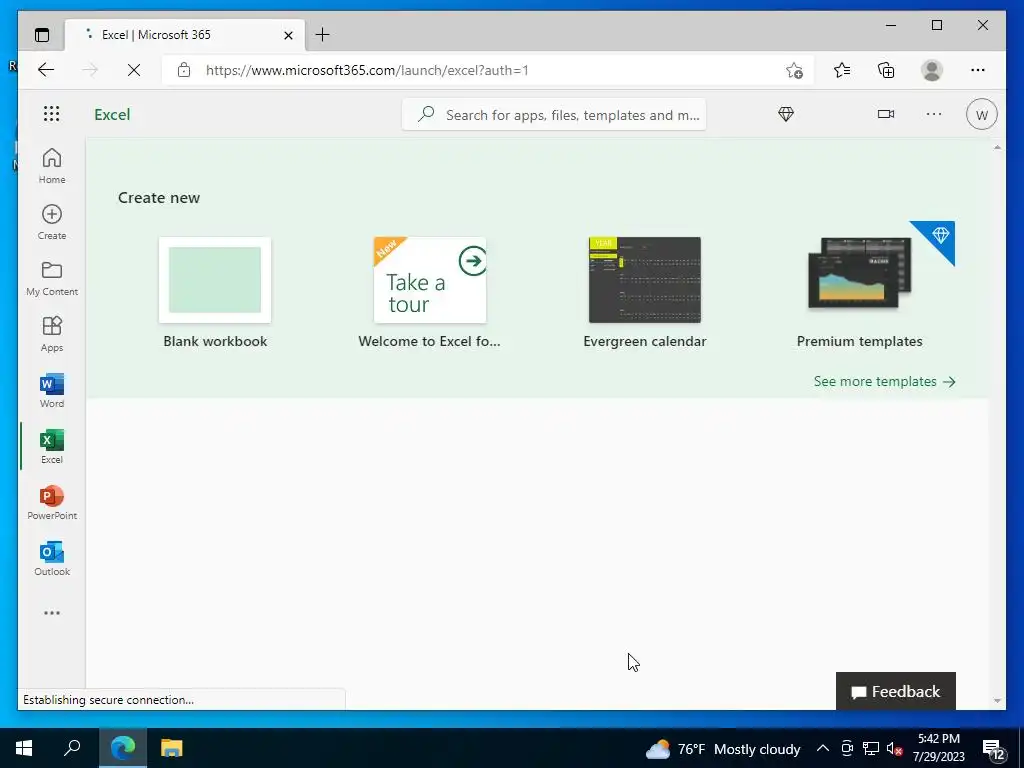Image resolution: width=1024 pixels, height=768 pixels.
Task: Launch Word from the sidebar
Action: coord(52,391)
